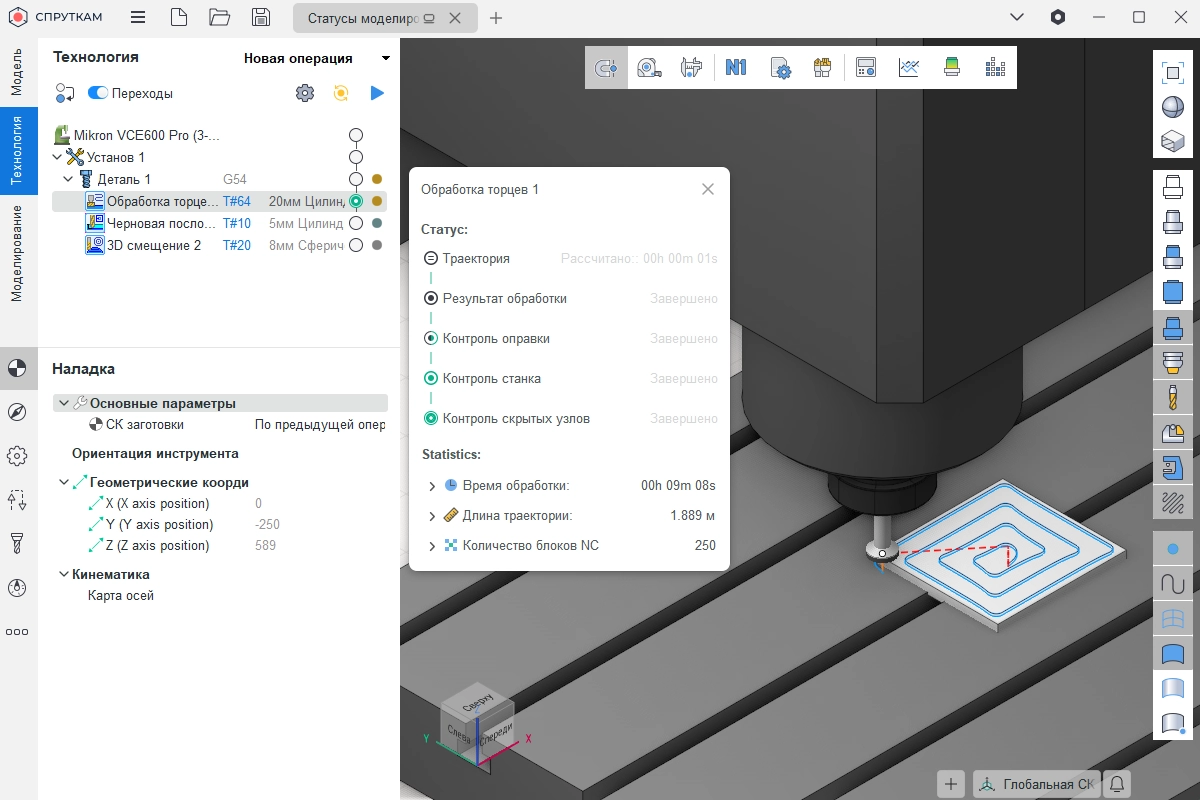Select status circle for Черновая operation
Screen dimensions: 1200x800
(x=355, y=223)
